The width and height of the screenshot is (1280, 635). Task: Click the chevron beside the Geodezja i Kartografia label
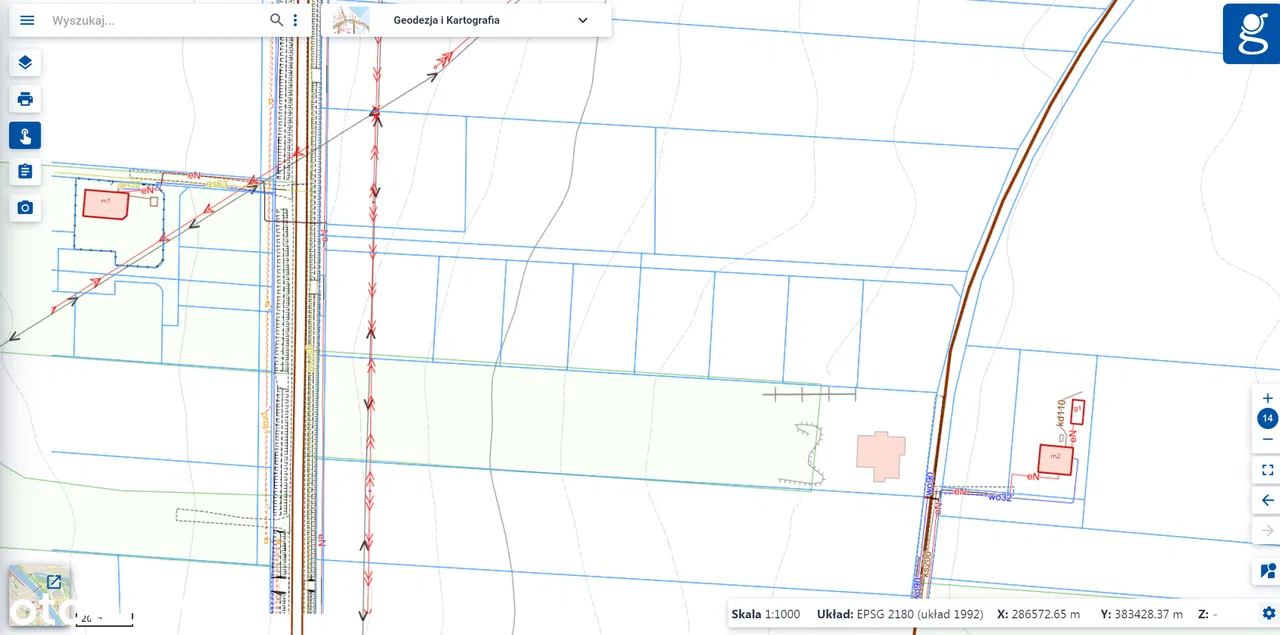pyautogui.click(x=583, y=20)
